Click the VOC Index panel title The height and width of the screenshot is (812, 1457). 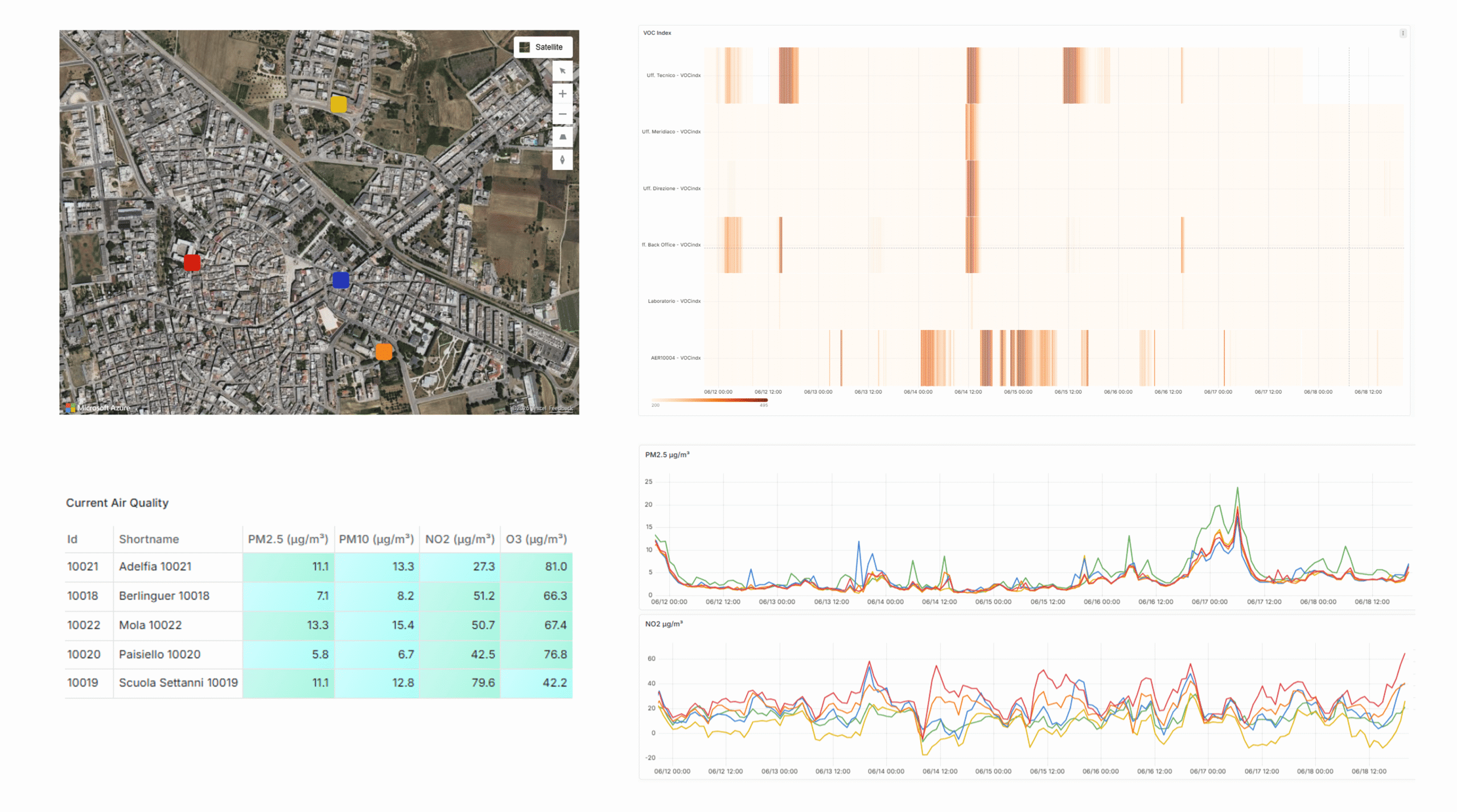(x=657, y=33)
